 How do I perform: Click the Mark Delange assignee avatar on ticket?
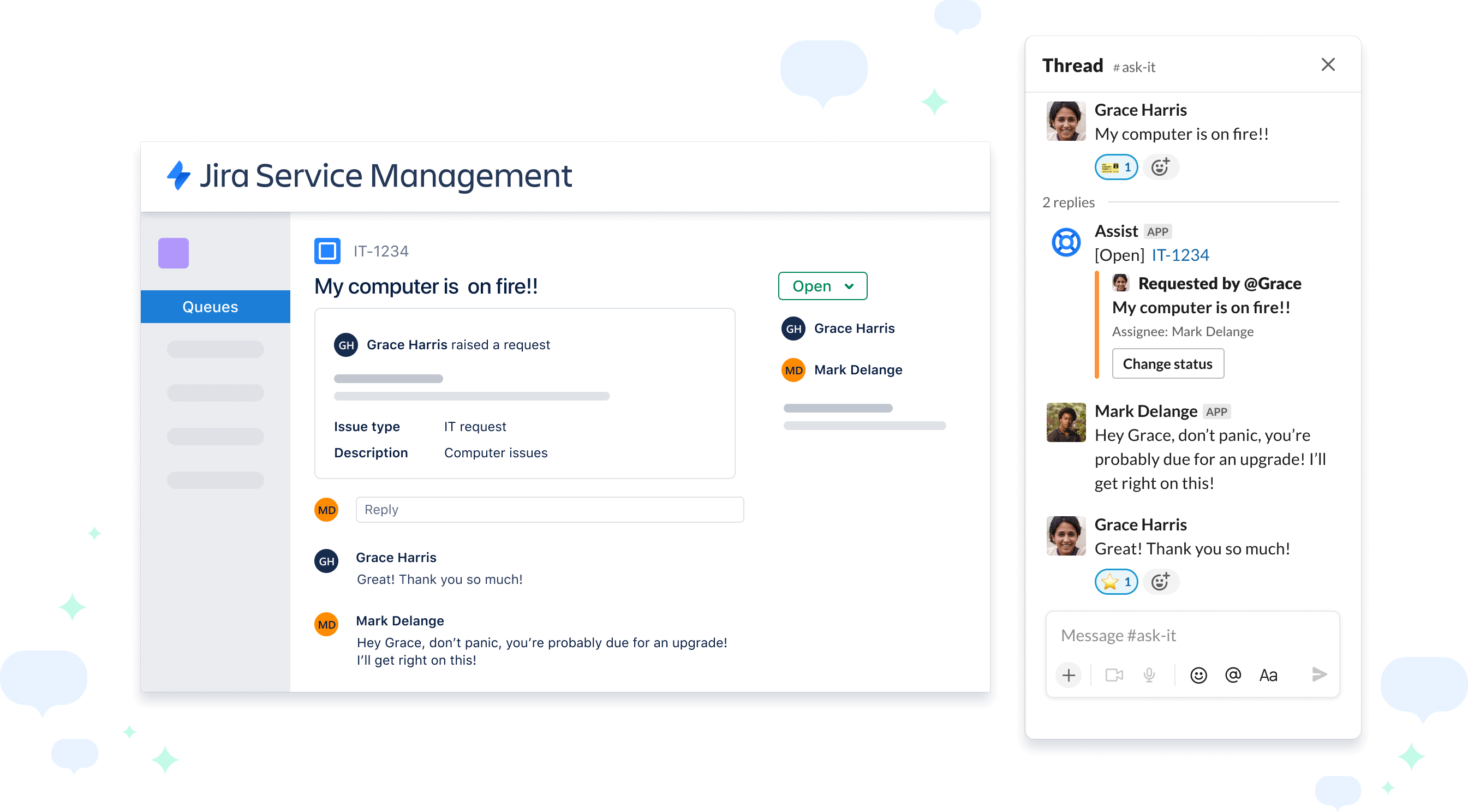793,370
